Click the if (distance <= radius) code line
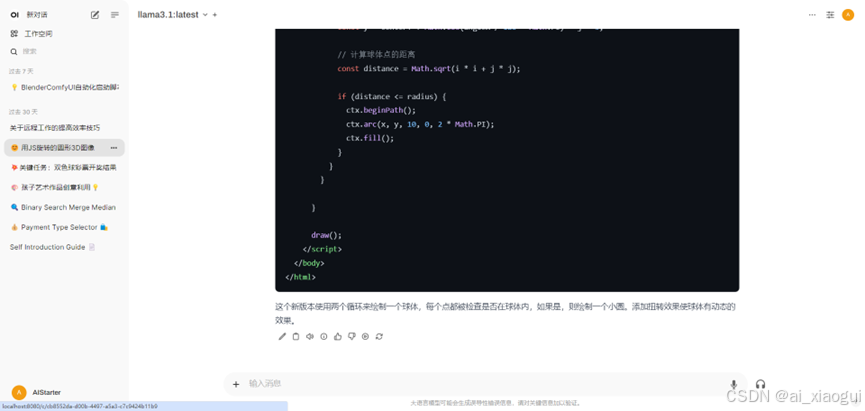Viewport: 865px width, 411px height. 392,97
